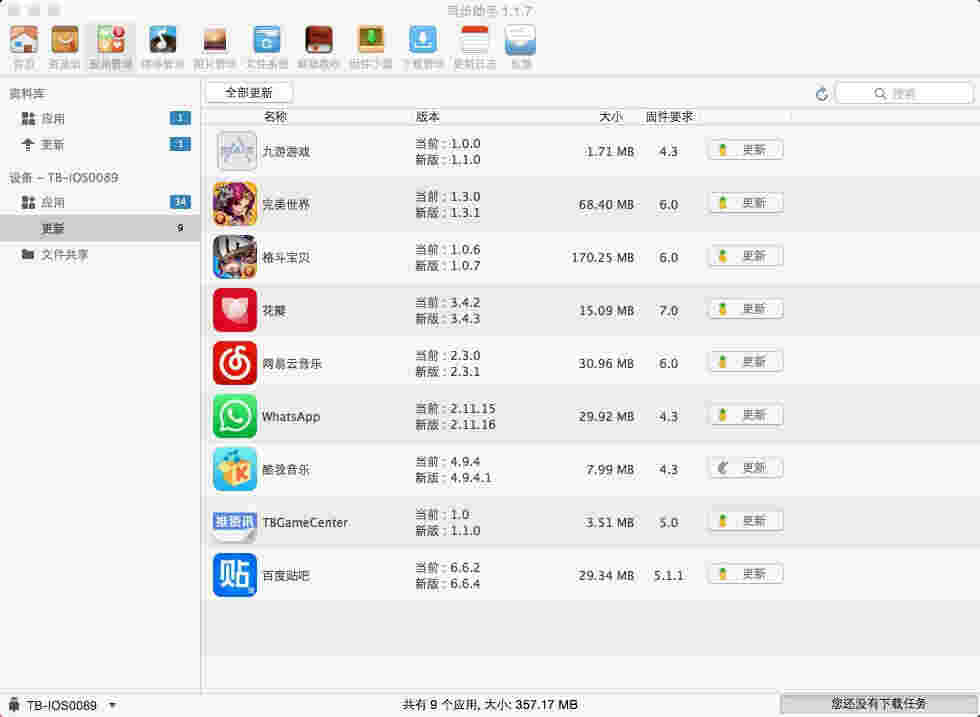Open download tasks button at bottom right
The height and width of the screenshot is (717, 980).
tap(879, 704)
